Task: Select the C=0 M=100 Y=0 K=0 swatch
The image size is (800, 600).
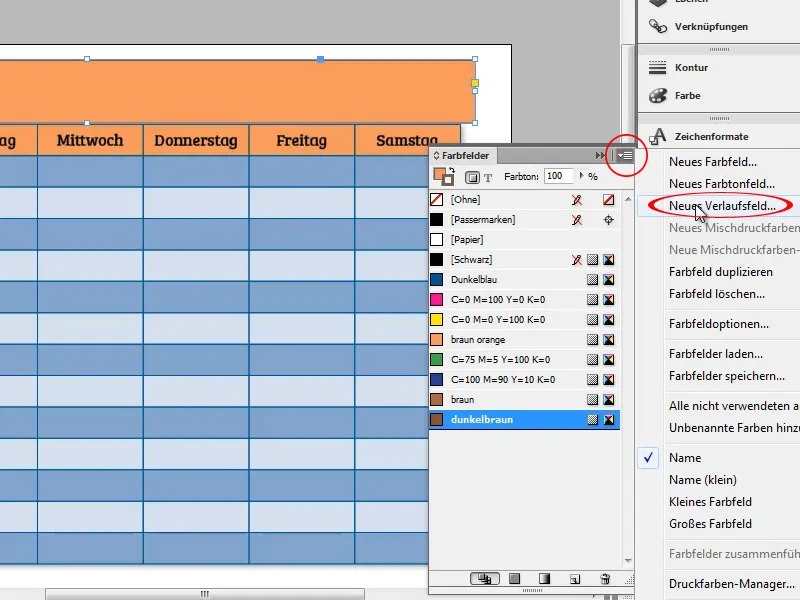Action: click(524, 299)
